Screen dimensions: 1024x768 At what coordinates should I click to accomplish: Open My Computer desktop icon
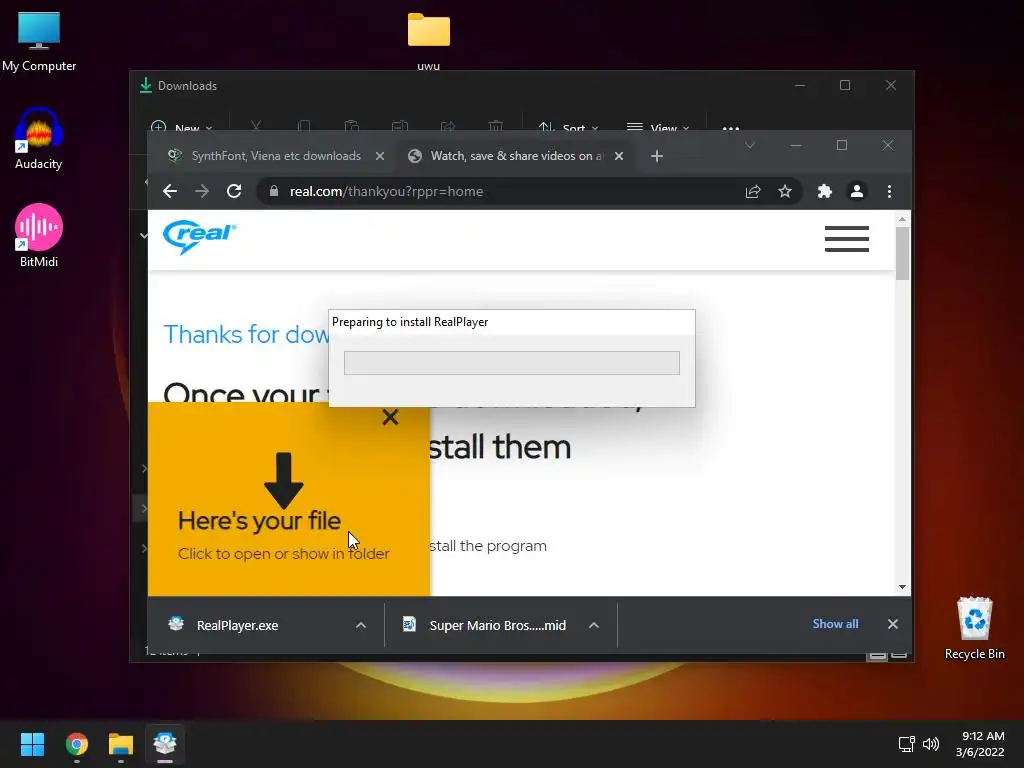click(39, 42)
